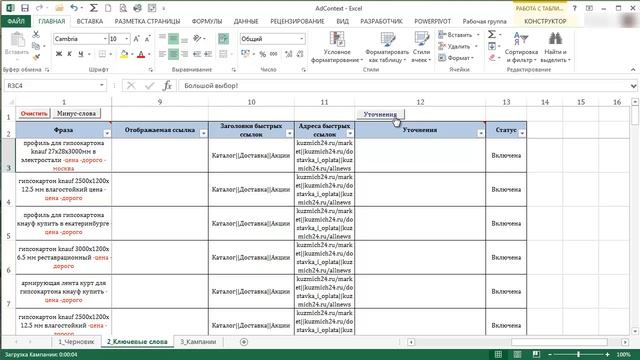Increase font size with the larger A icon
The image size is (640, 360).
click(137, 39)
